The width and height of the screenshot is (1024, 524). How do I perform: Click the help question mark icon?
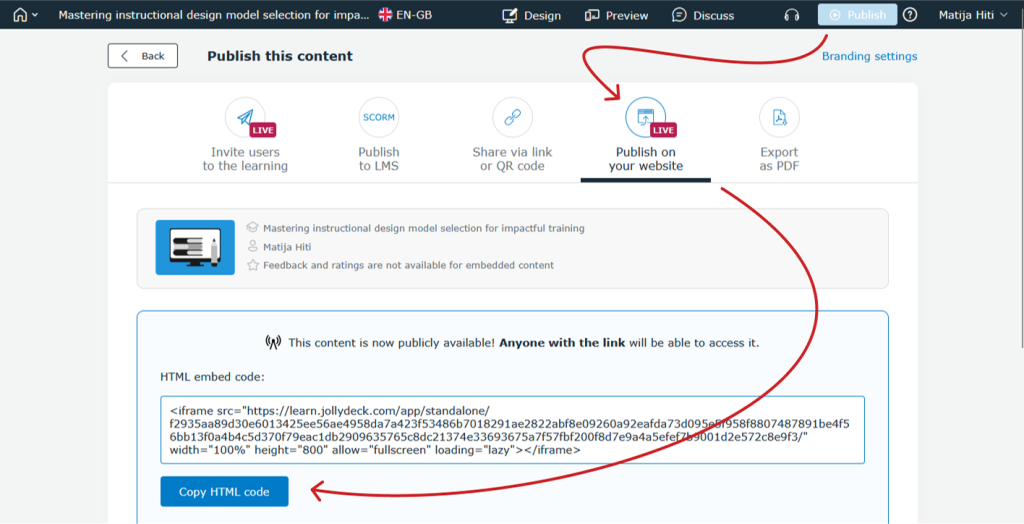tap(910, 15)
